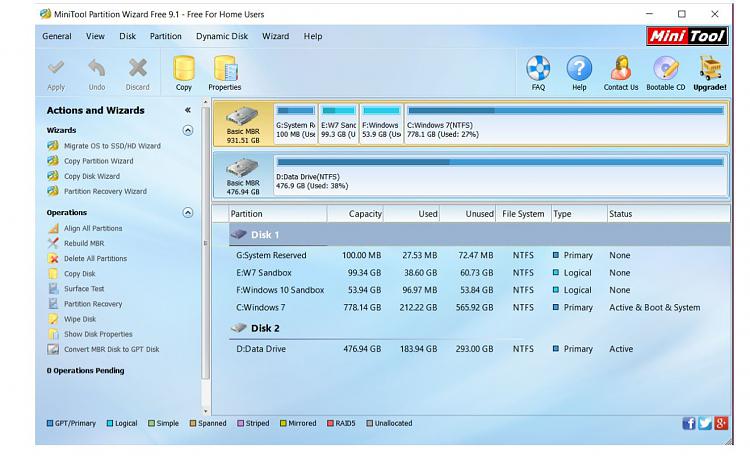Click the Rebuild MBR icon
Viewport: 750px width, 456px height.
(53, 243)
